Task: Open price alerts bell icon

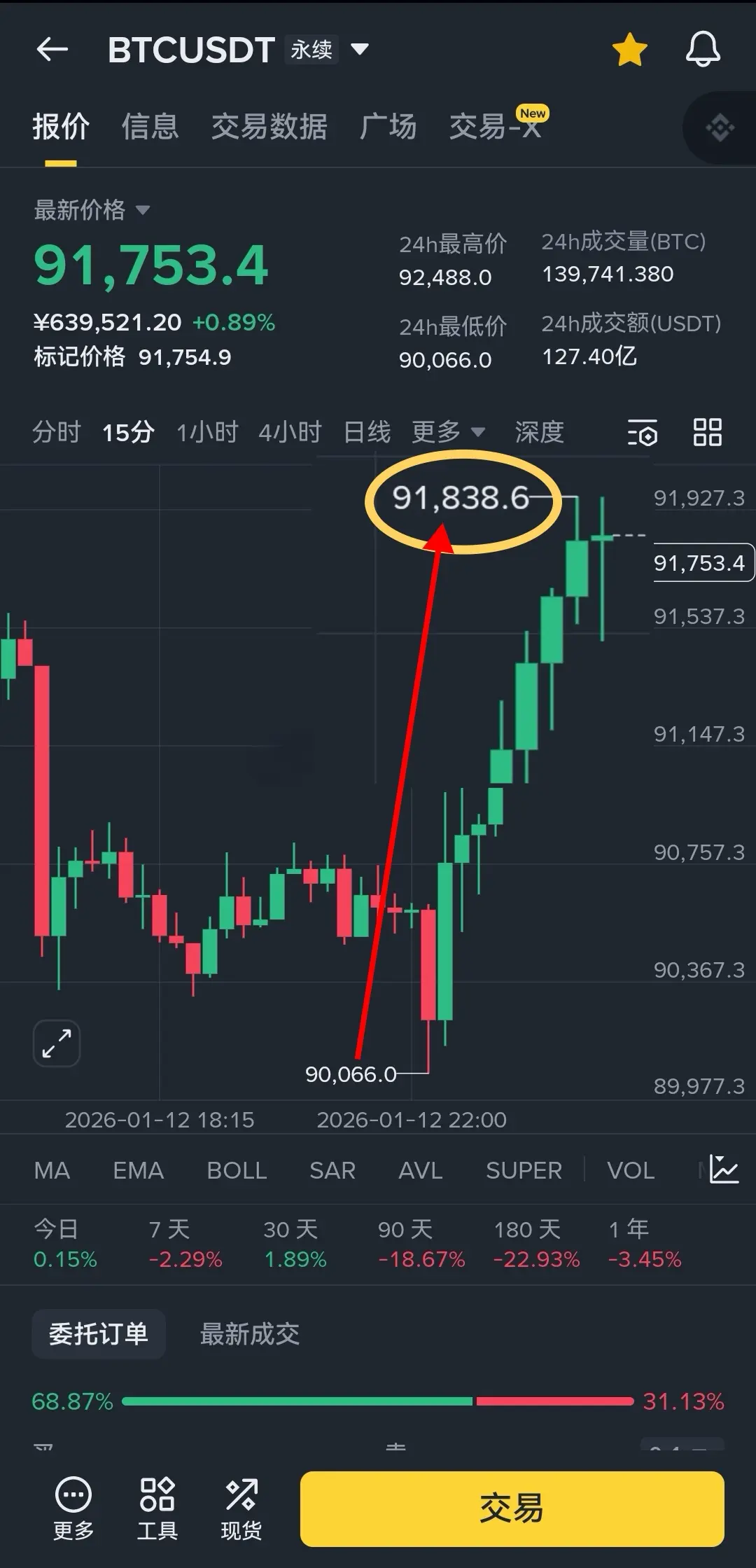Action: tap(703, 50)
